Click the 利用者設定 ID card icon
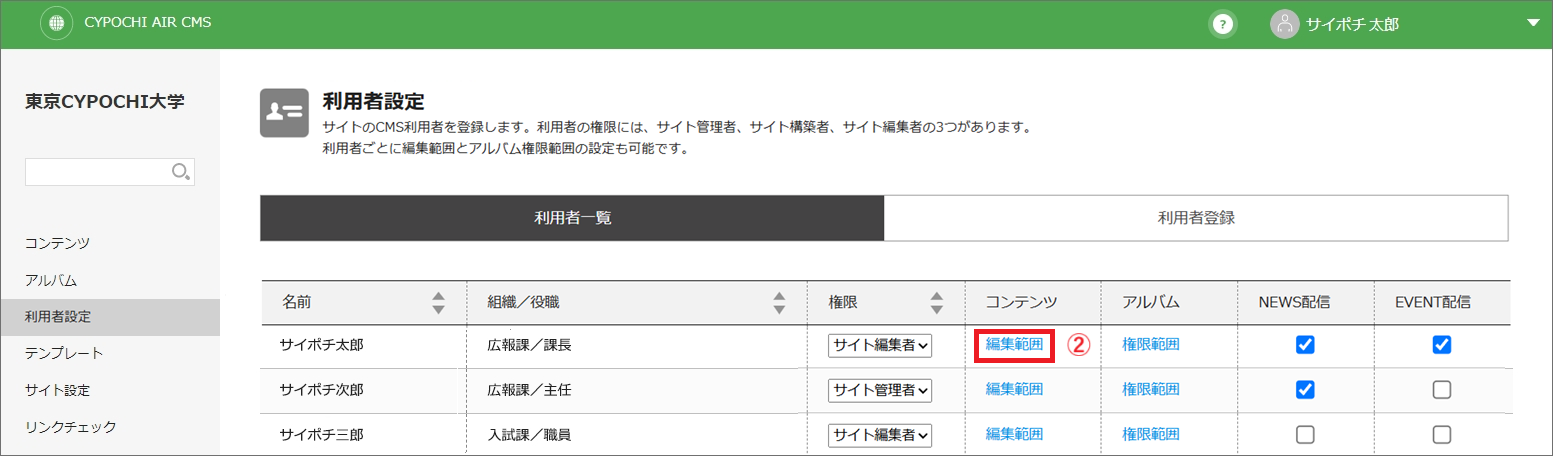The image size is (1553, 456). click(284, 112)
